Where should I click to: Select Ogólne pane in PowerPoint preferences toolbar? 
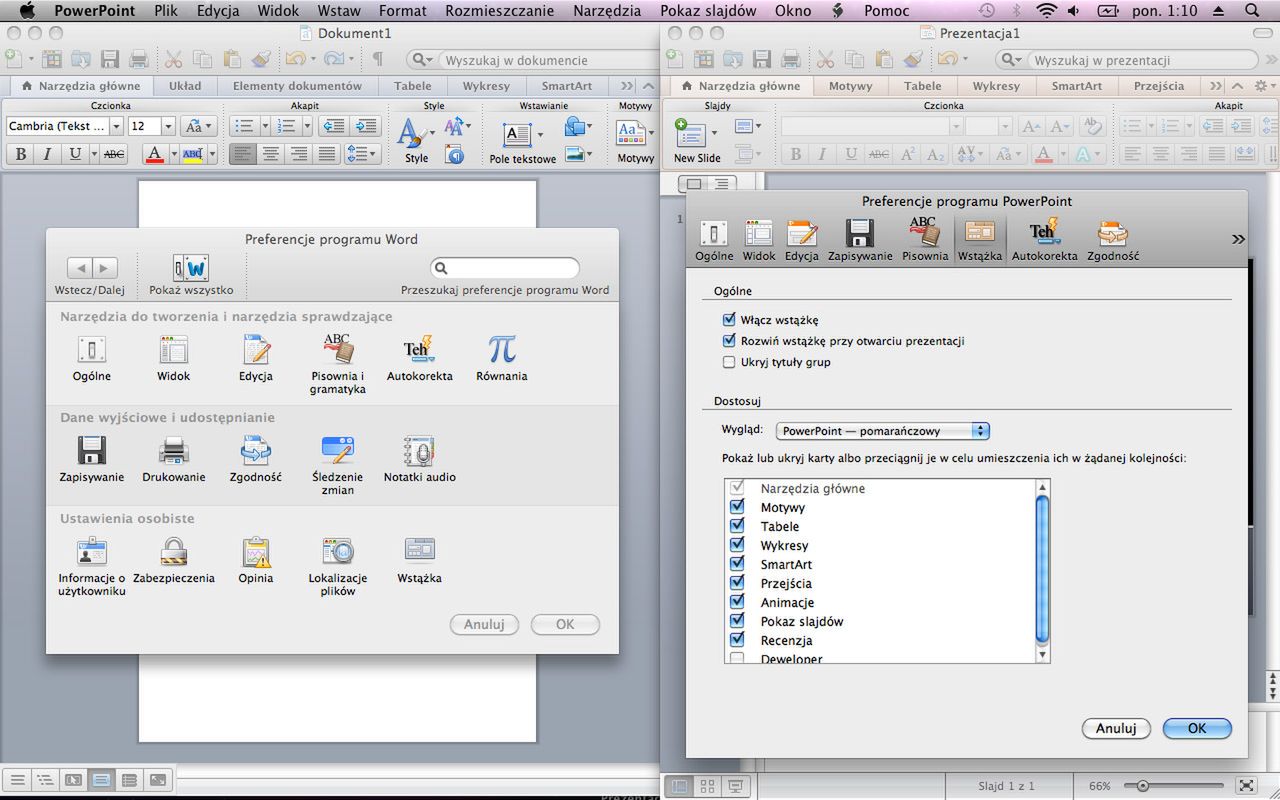coord(714,240)
